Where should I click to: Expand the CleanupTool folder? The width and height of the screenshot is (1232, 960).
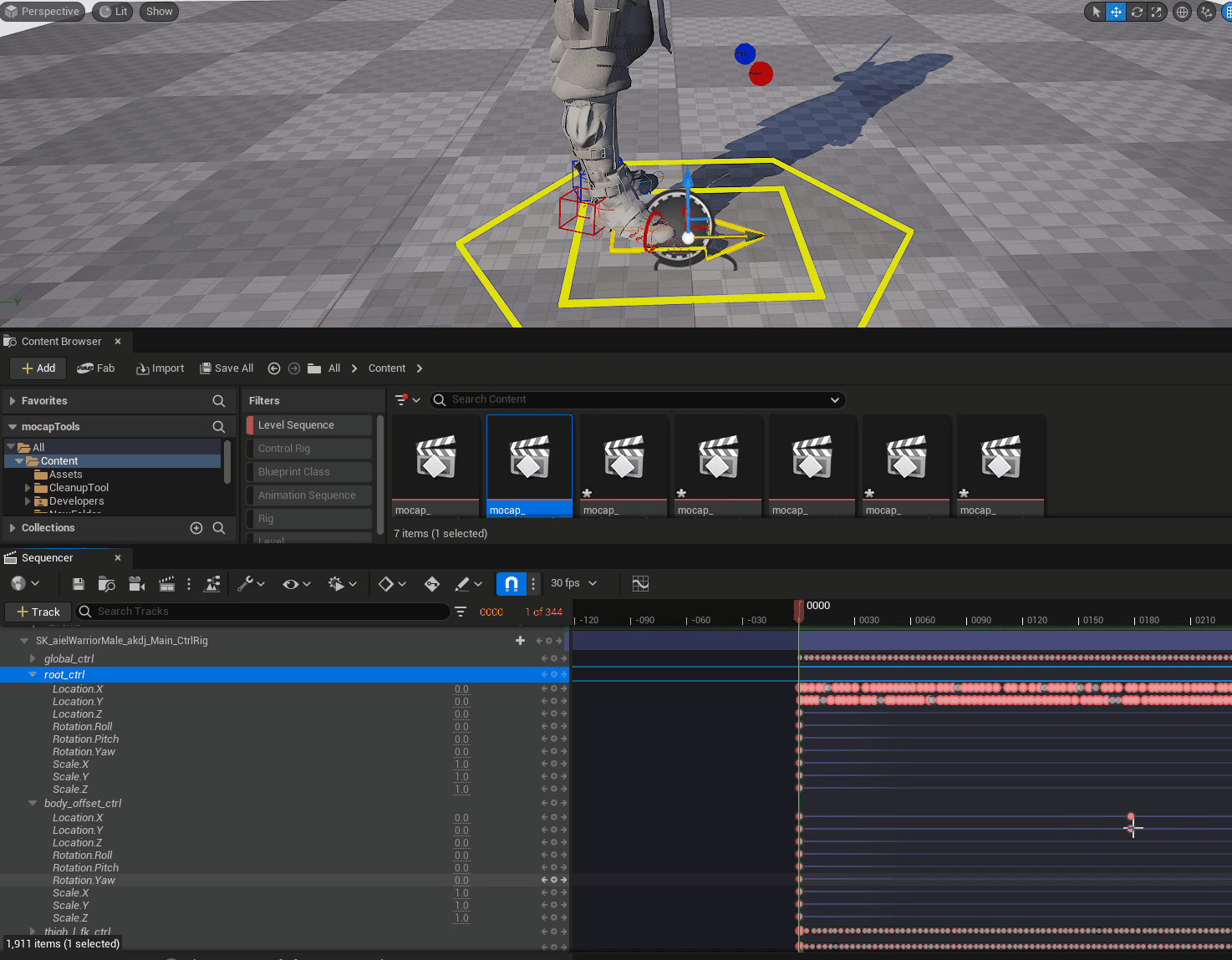click(x=28, y=488)
